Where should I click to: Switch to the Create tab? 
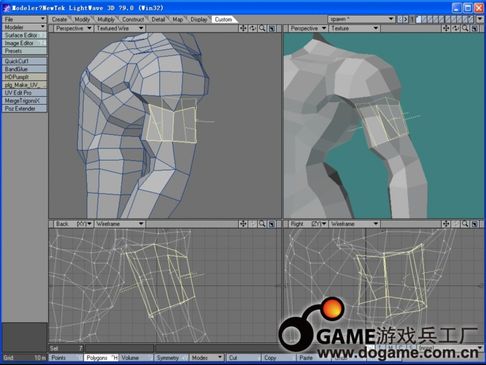(59, 20)
